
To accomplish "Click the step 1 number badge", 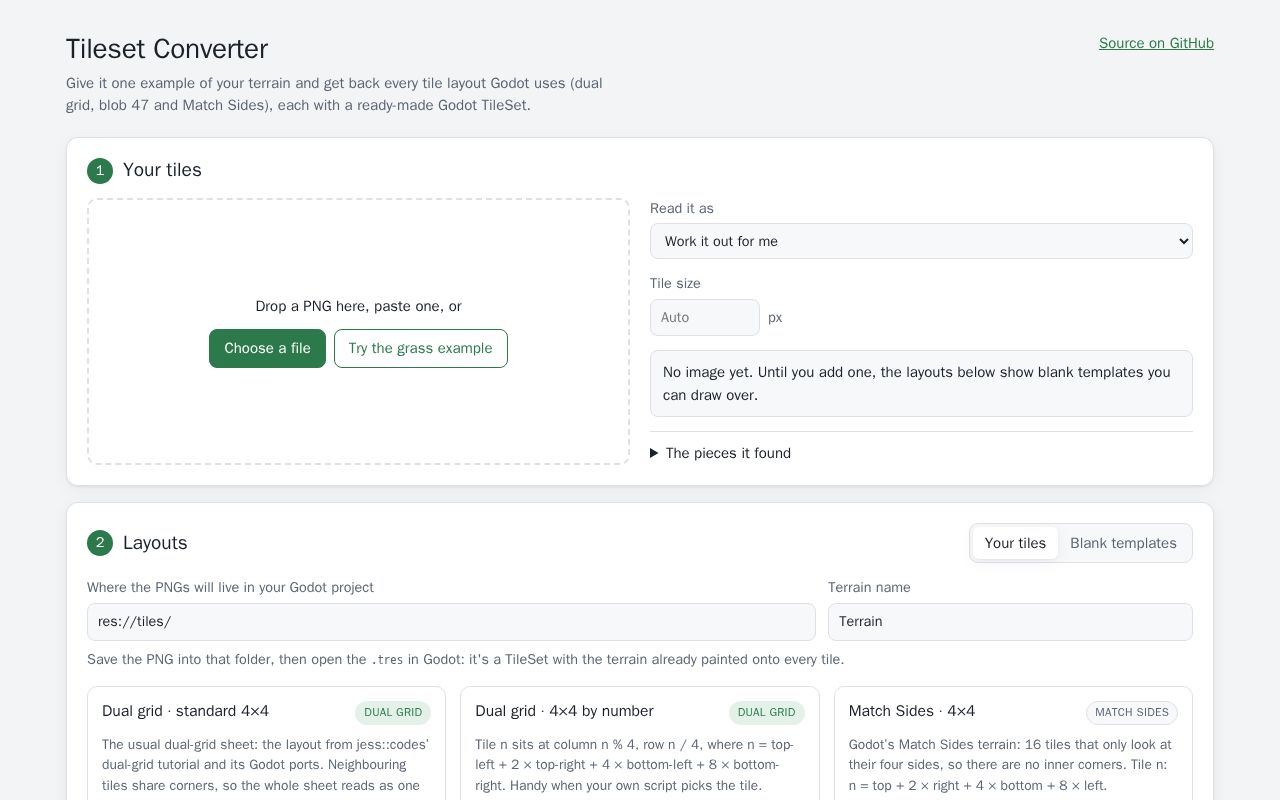I will pos(100,171).
